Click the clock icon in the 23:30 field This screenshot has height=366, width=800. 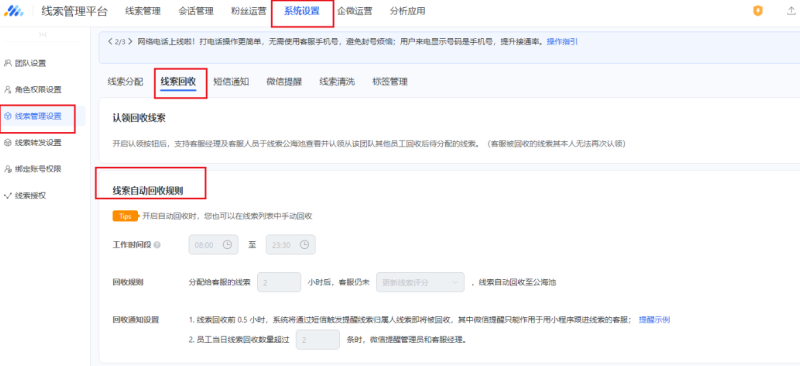(305, 245)
